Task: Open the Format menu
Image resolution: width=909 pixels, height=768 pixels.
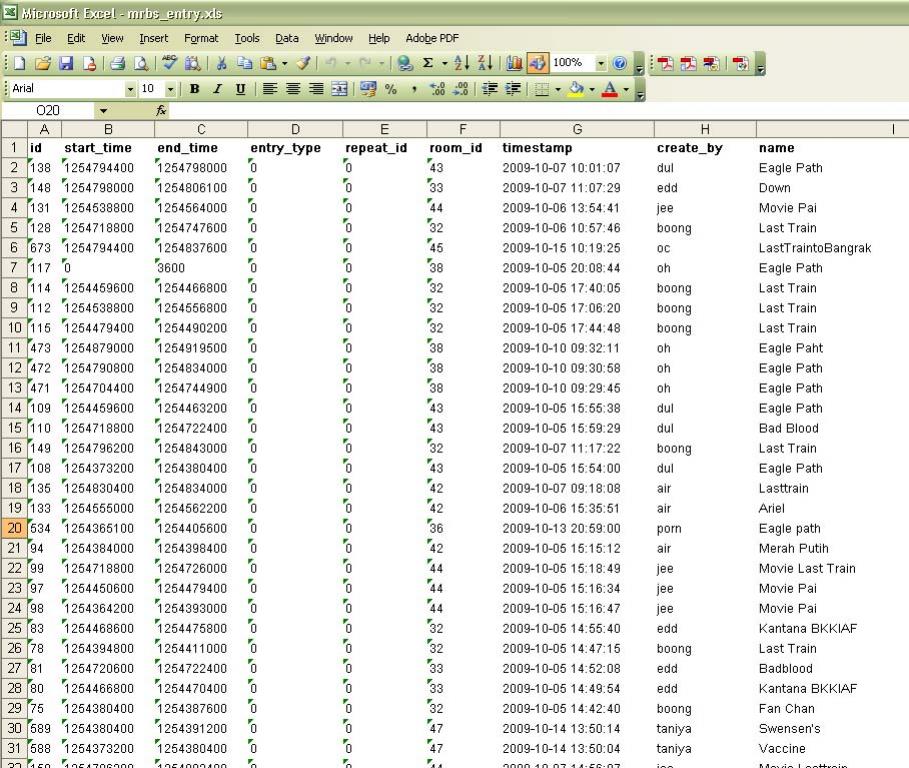Action: 201,38
